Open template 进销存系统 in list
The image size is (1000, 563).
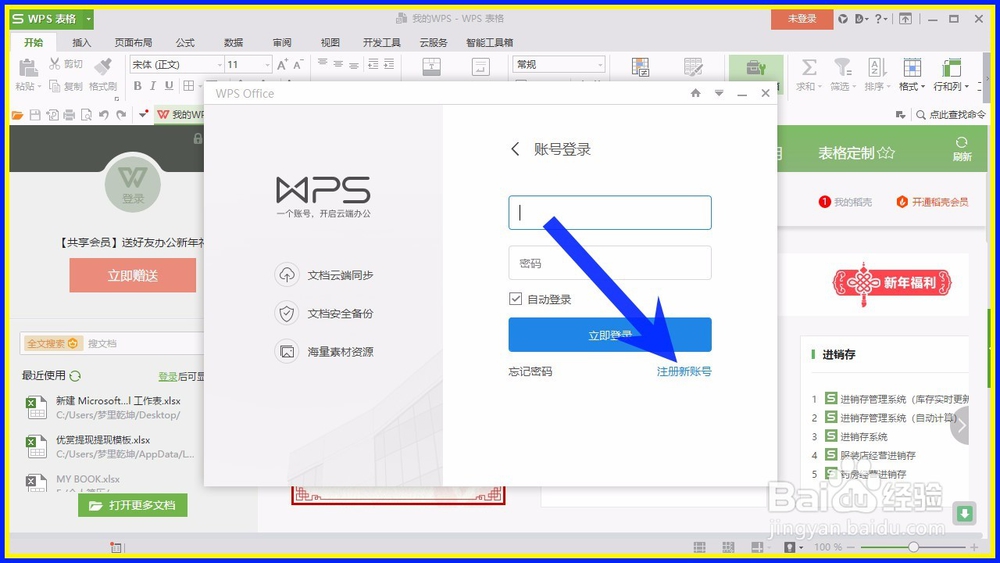pyautogui.click(x=864, y=436)
